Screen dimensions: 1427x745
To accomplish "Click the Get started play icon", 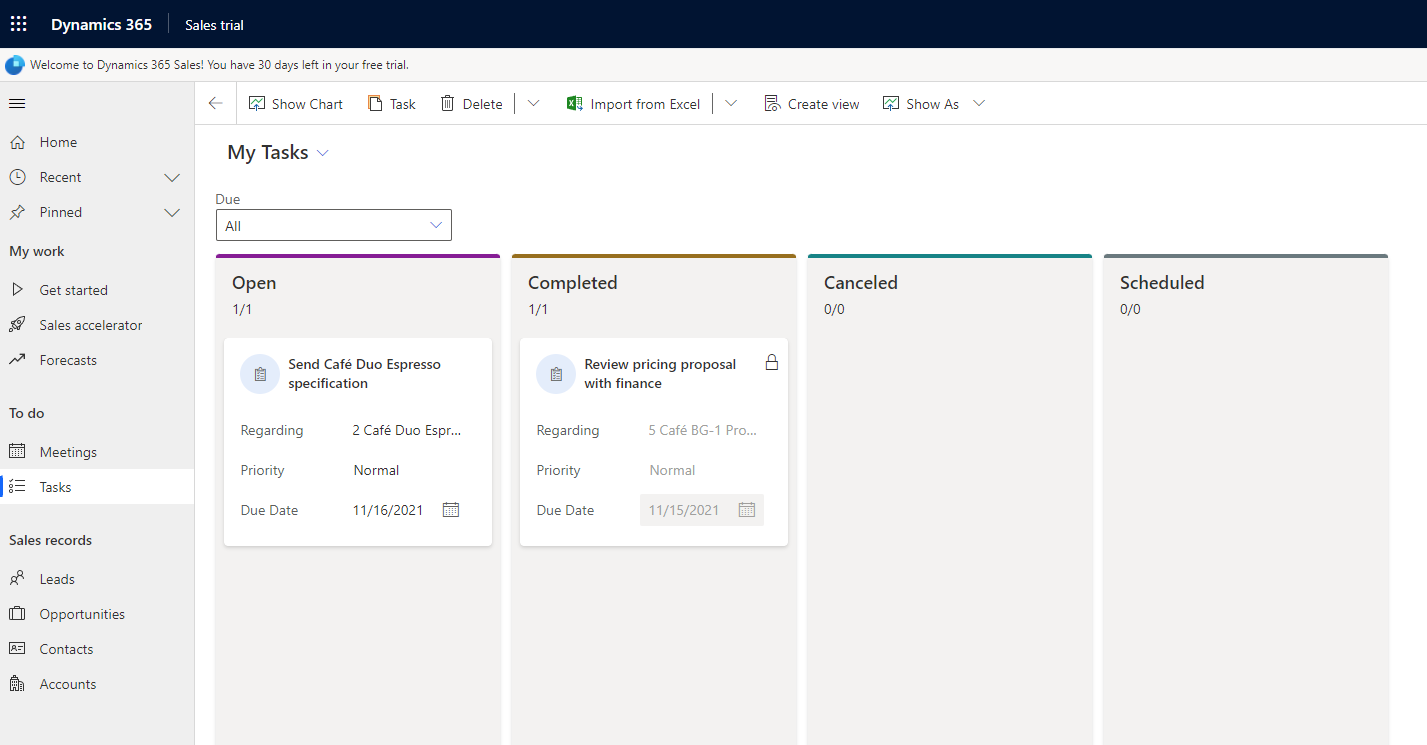I will click(17, 290).
